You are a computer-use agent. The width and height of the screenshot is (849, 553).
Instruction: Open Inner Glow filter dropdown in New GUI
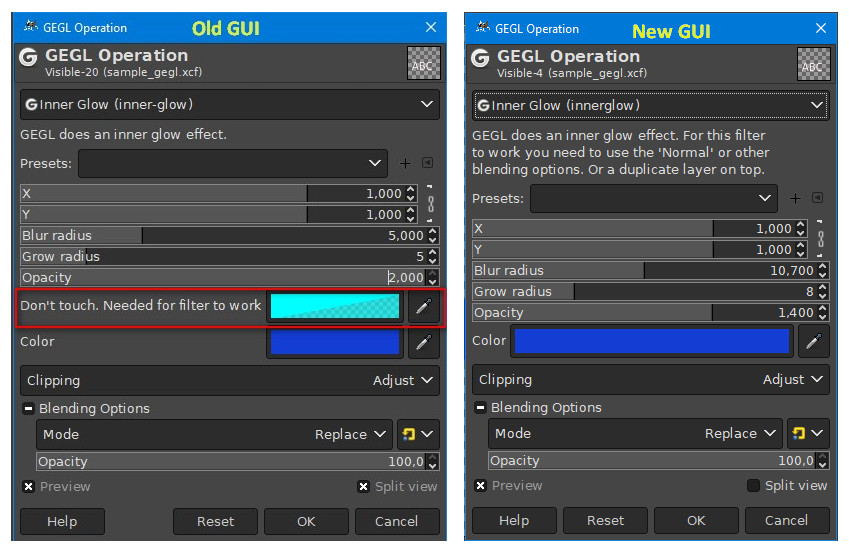click(650, 106)
